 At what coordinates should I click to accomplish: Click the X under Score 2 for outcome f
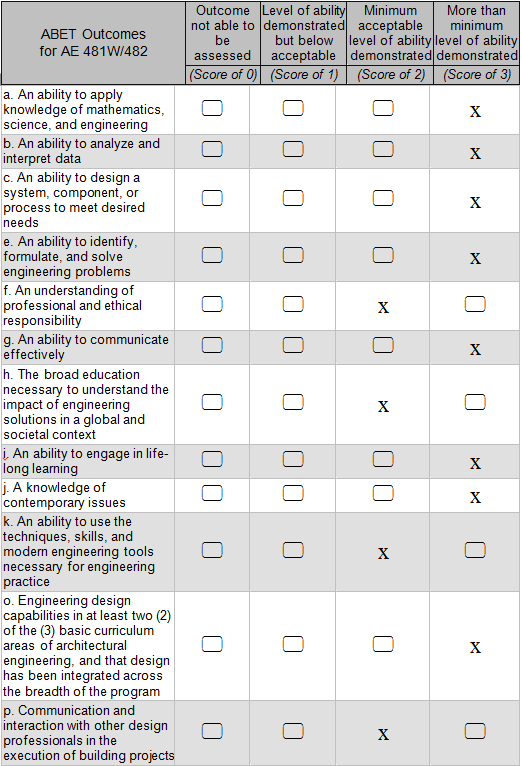(x=383, y=308)
